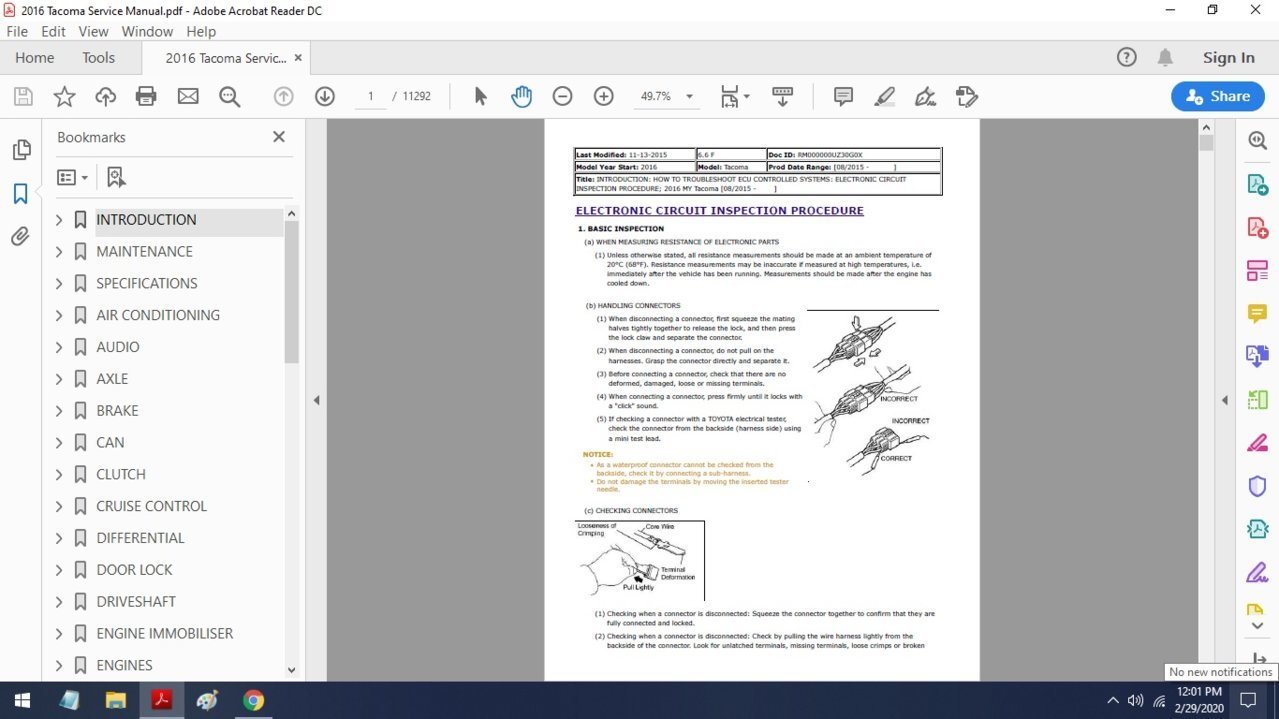Viewport: 1279px width, 719px height.
Task: Go to next page arrow
Action: click(324, 97)
